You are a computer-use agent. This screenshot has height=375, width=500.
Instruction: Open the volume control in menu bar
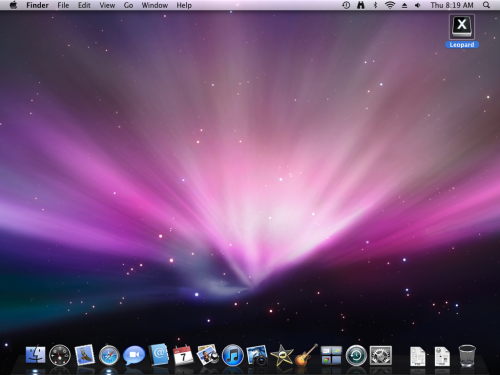point(418,5)
